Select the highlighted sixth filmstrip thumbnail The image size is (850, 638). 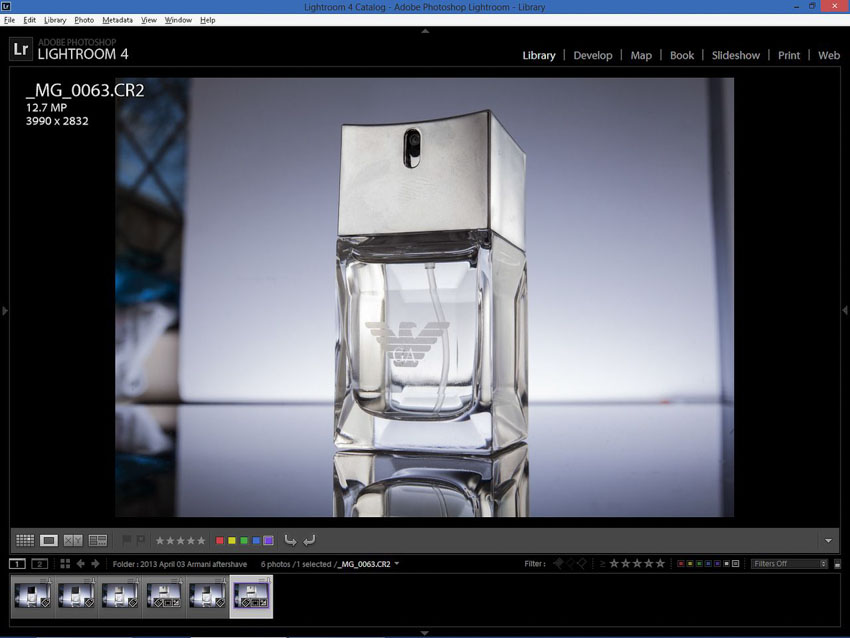tap(252, 596)
